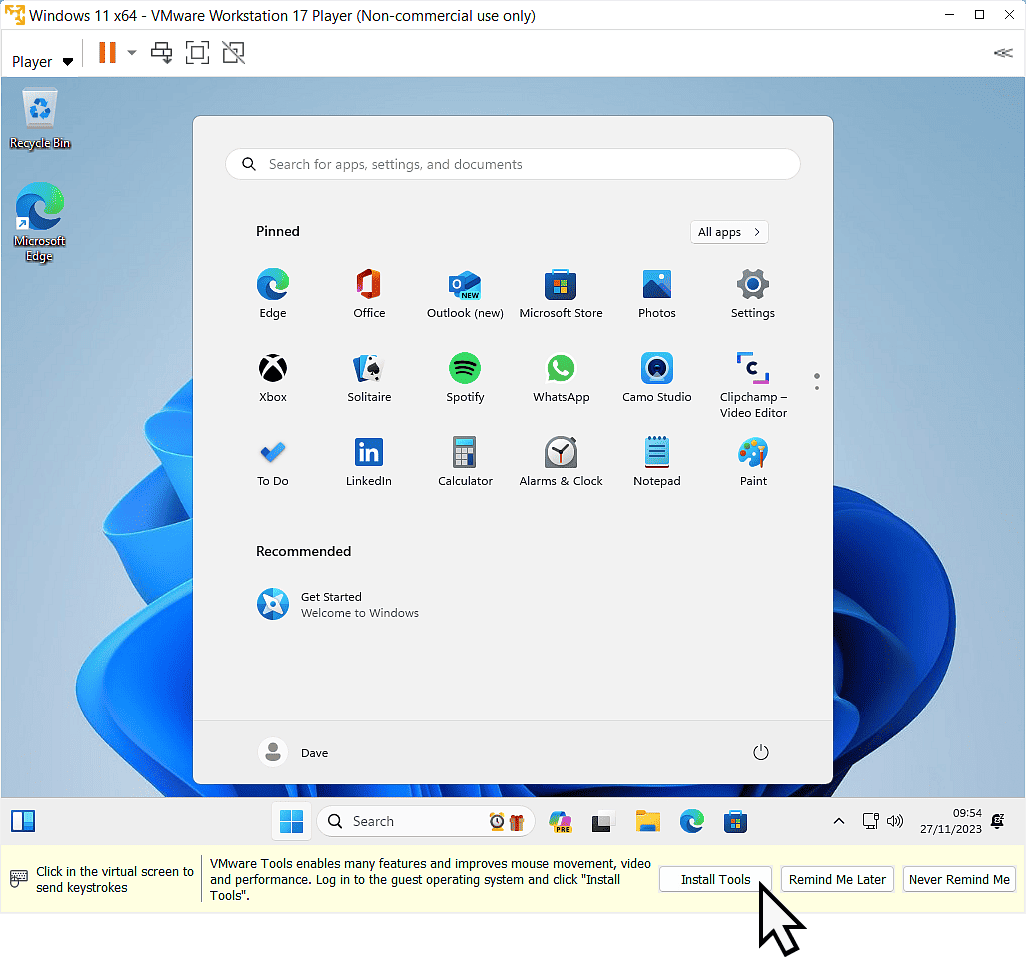Click the Search field in the Start menu

512,164
